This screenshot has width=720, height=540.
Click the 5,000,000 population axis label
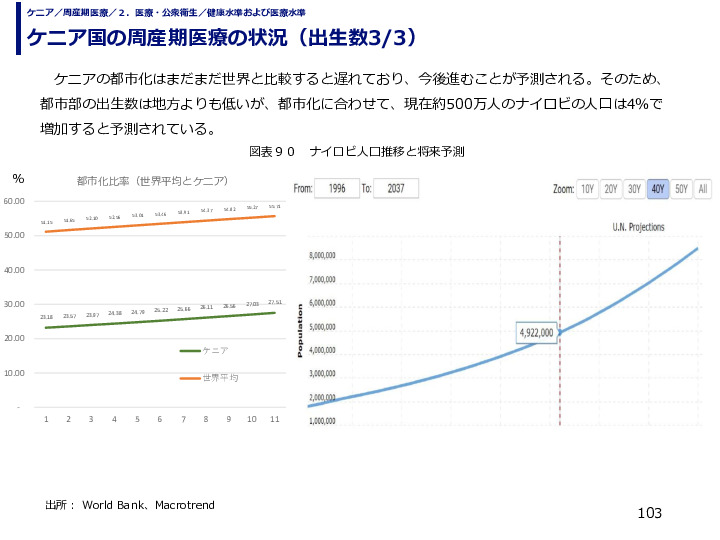point(322,326)
